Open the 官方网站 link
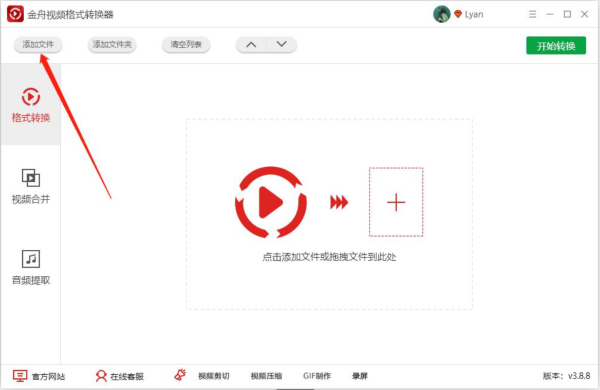This screenshot has width=600, height=390. point(39,376)
